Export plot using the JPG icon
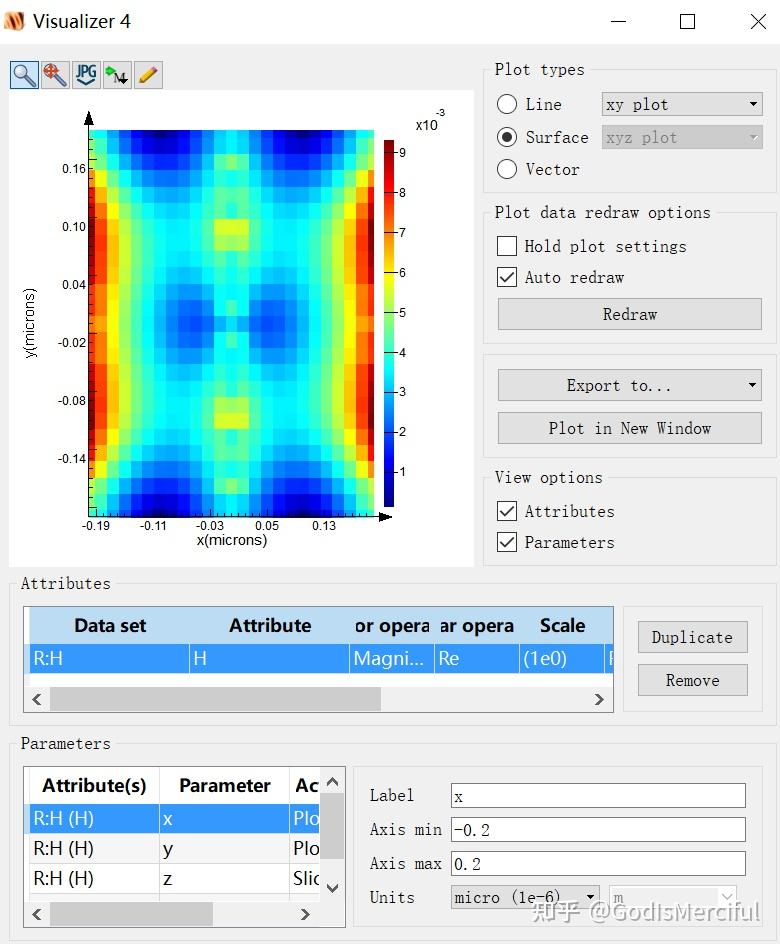 (x=86, y=75)
